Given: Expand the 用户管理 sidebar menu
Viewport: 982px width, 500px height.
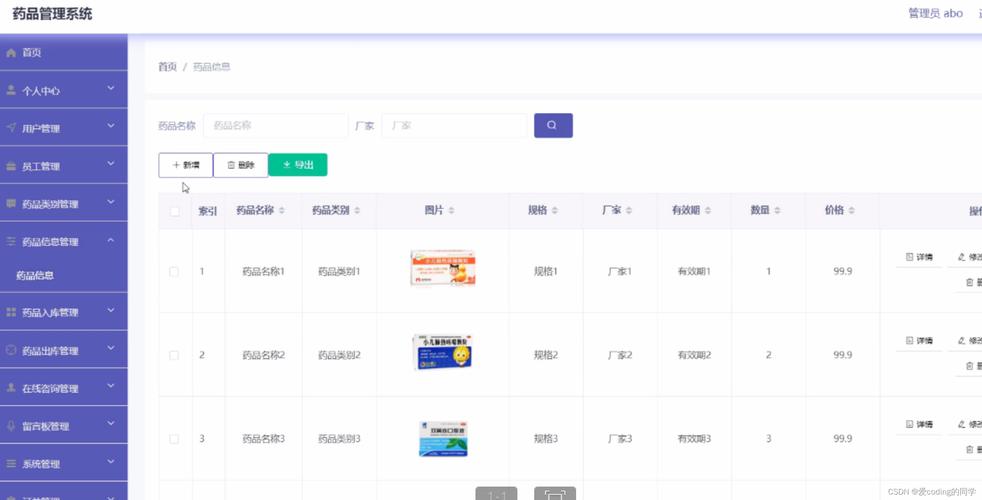Looking at the screenshot, I should 64,128.
